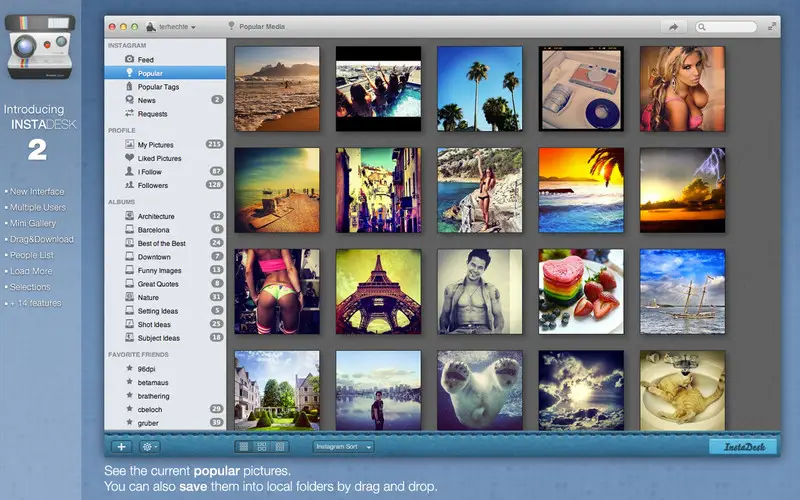This screenshot has width=800, height=500.
Task: Click the share arrow icon in toolbar
Action: pyautogui.click(x=673, y=27)
